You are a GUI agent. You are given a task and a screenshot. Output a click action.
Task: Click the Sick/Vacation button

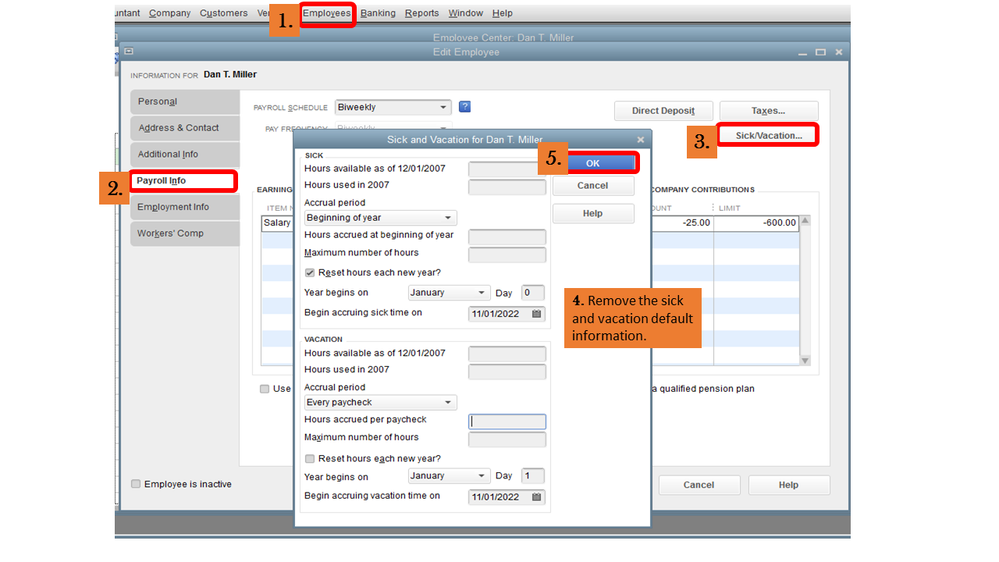pos(769,136)
